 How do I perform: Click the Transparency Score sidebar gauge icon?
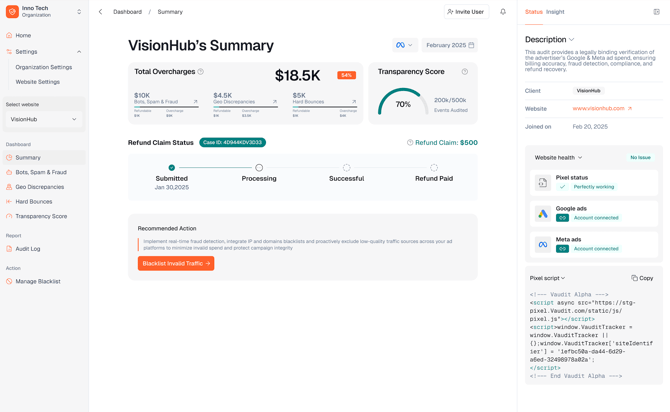pos(9,216)
